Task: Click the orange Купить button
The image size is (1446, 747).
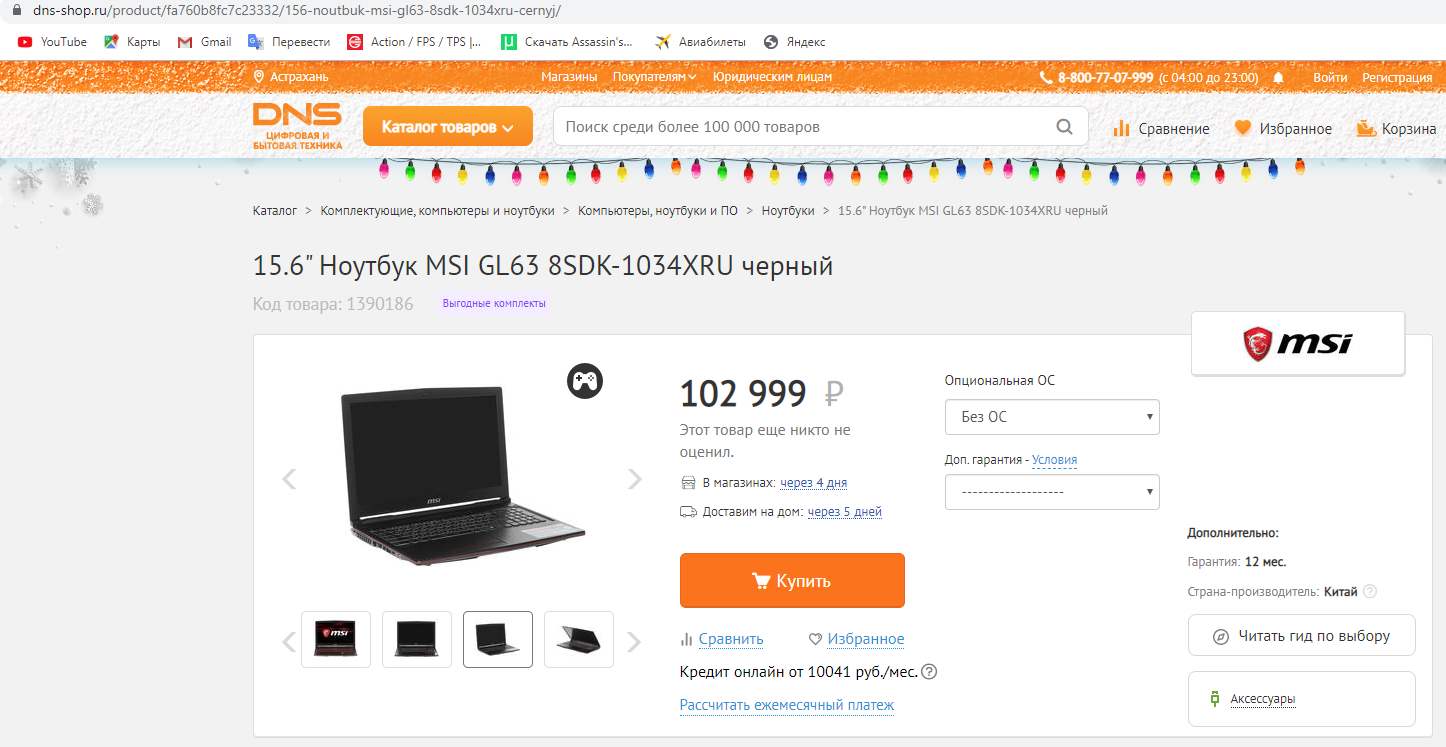Action: point(792,580)
